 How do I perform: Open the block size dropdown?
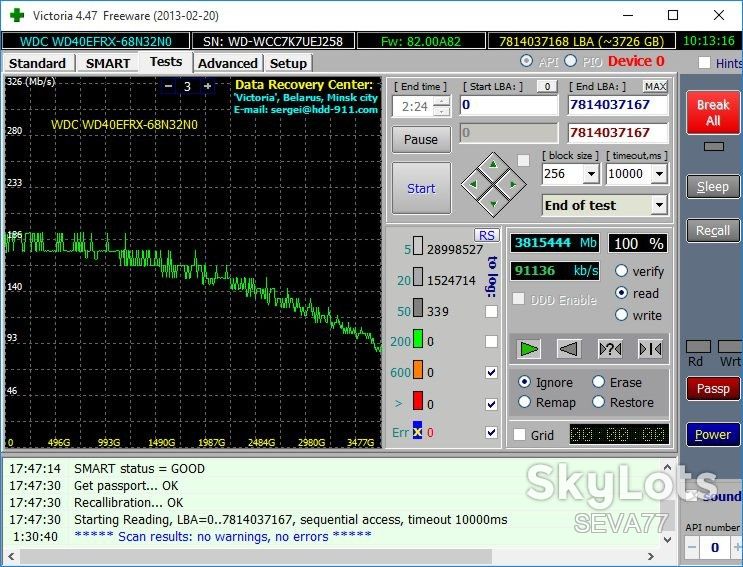[591, 174]
